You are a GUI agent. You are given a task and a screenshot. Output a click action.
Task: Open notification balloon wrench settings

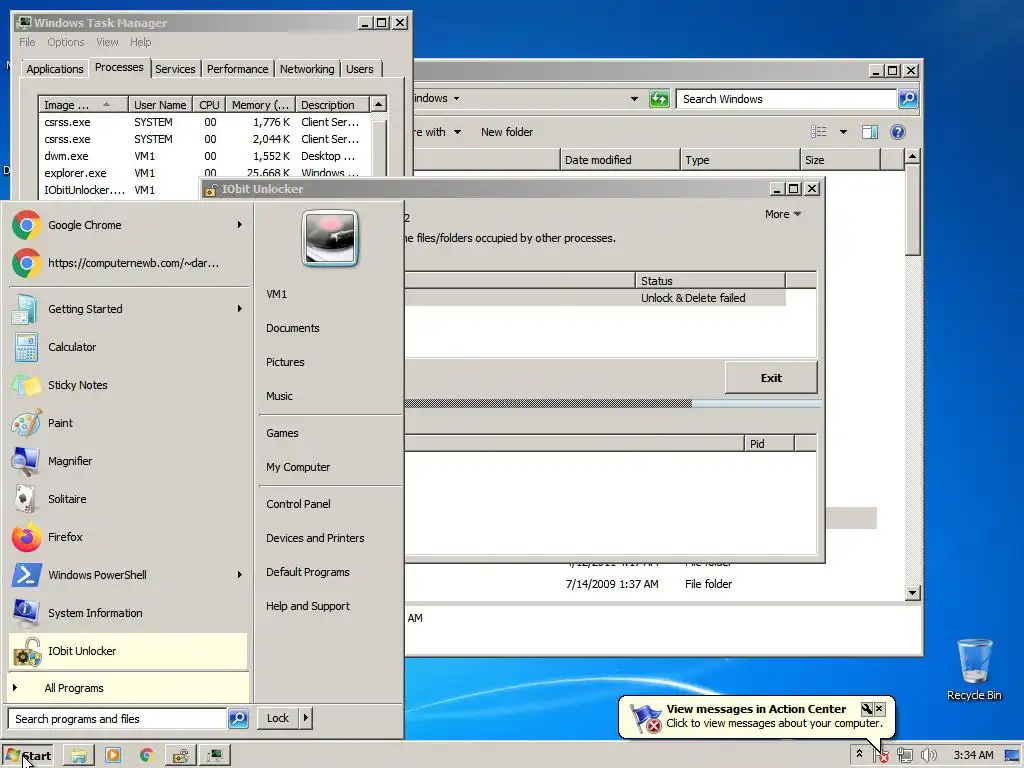click(867, 709)
